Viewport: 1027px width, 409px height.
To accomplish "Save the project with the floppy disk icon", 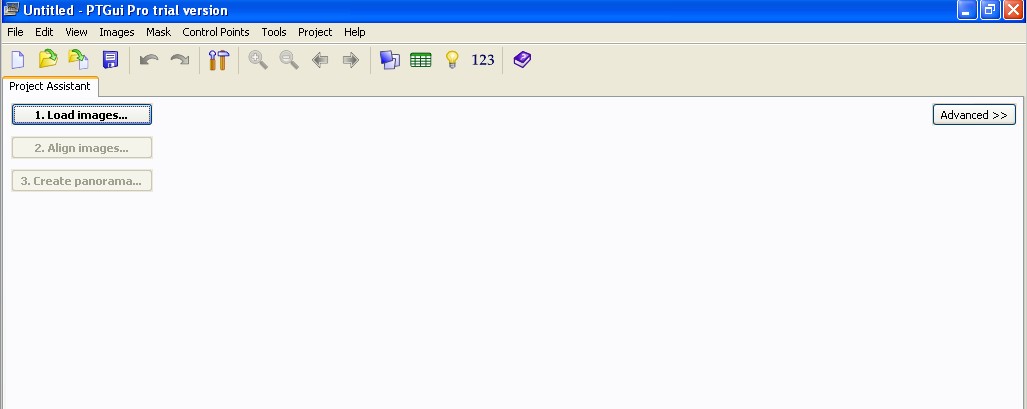I will tap(110, 61).
